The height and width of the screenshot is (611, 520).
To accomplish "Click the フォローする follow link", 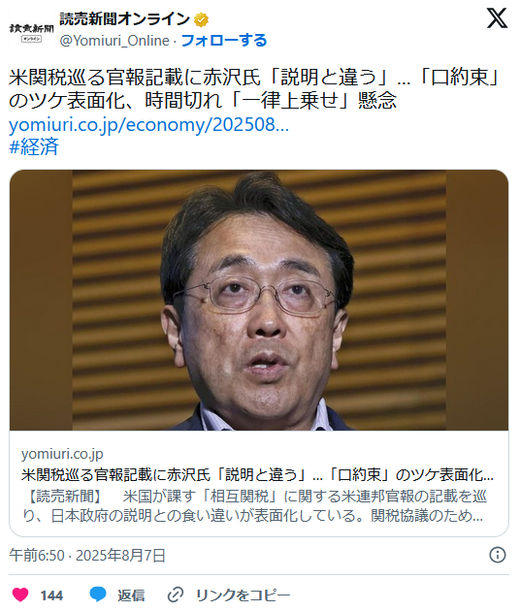I will tap(224, 40).
